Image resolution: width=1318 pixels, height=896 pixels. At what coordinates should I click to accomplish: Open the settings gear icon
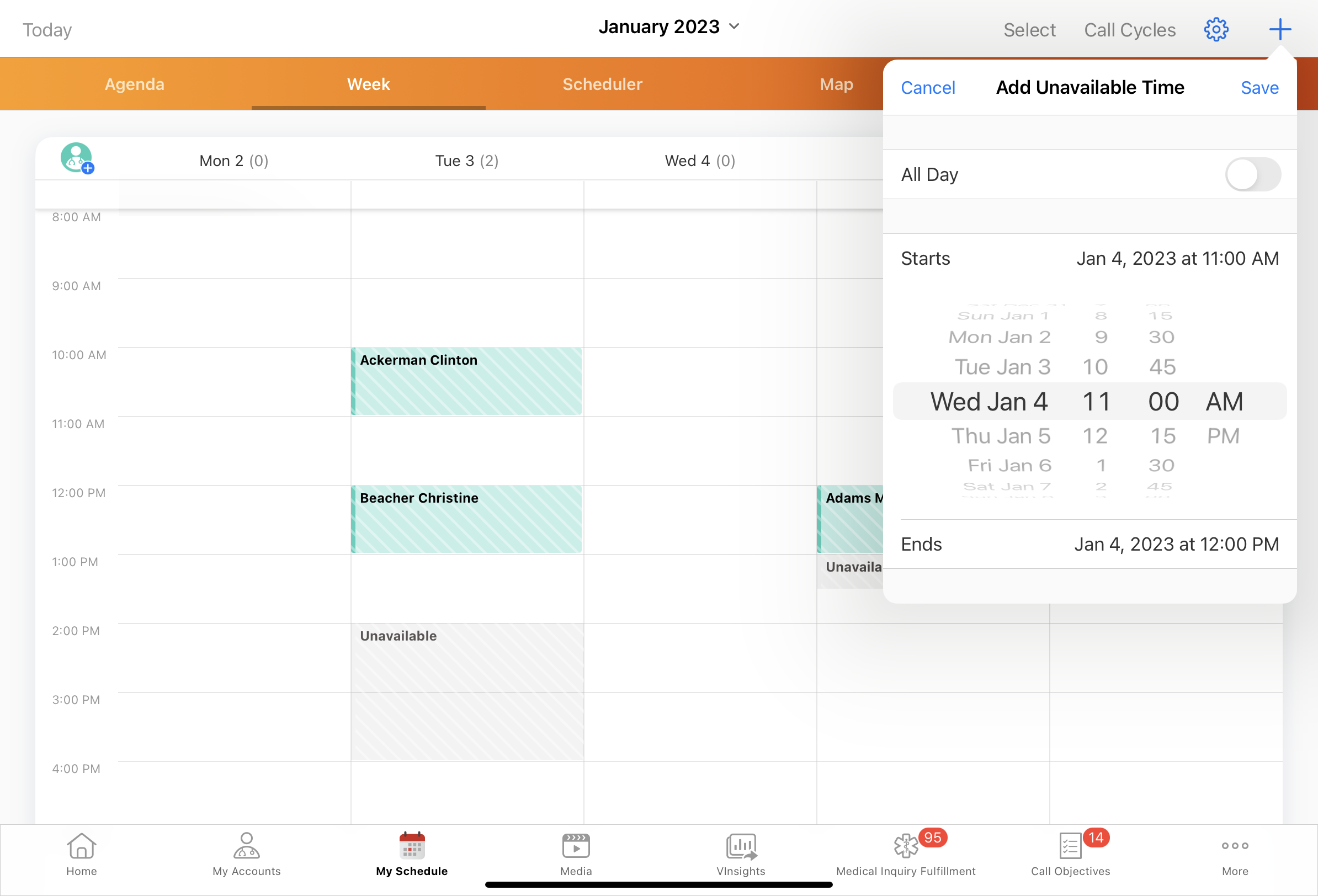tap(1215, 29)
